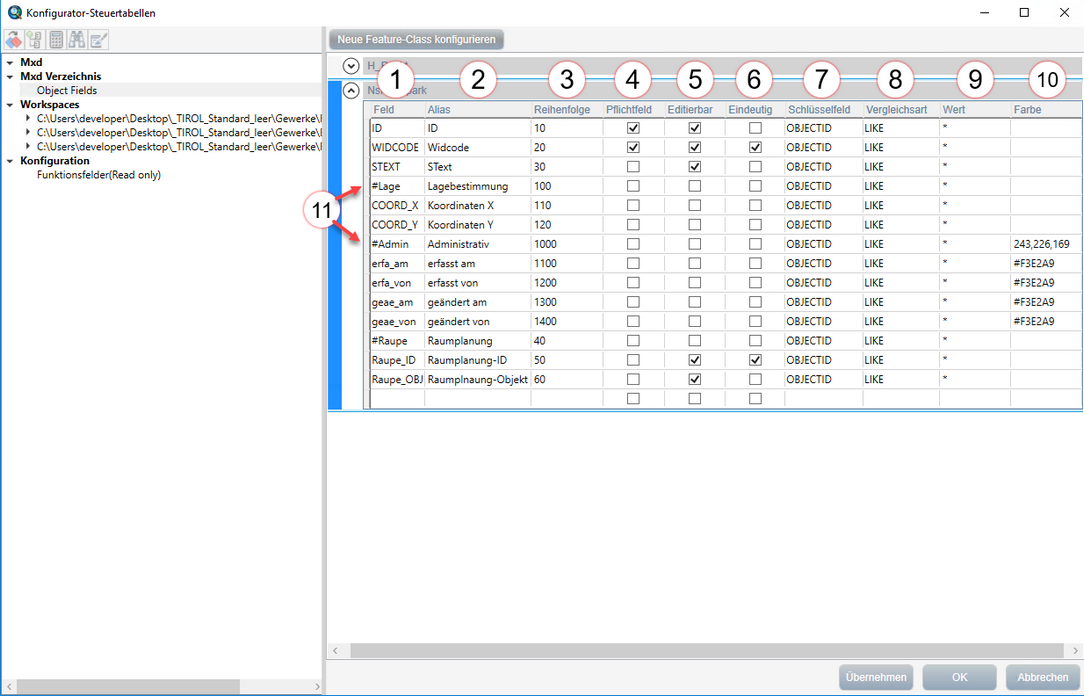
Task: Select Object Fields in the tree
Action: tap(67, 91)
